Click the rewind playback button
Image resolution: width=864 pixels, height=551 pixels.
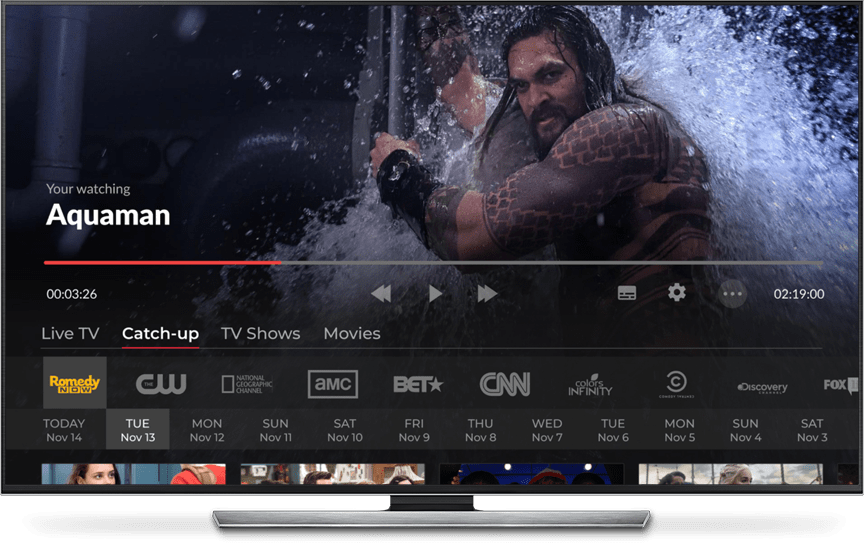click(381, 294)
